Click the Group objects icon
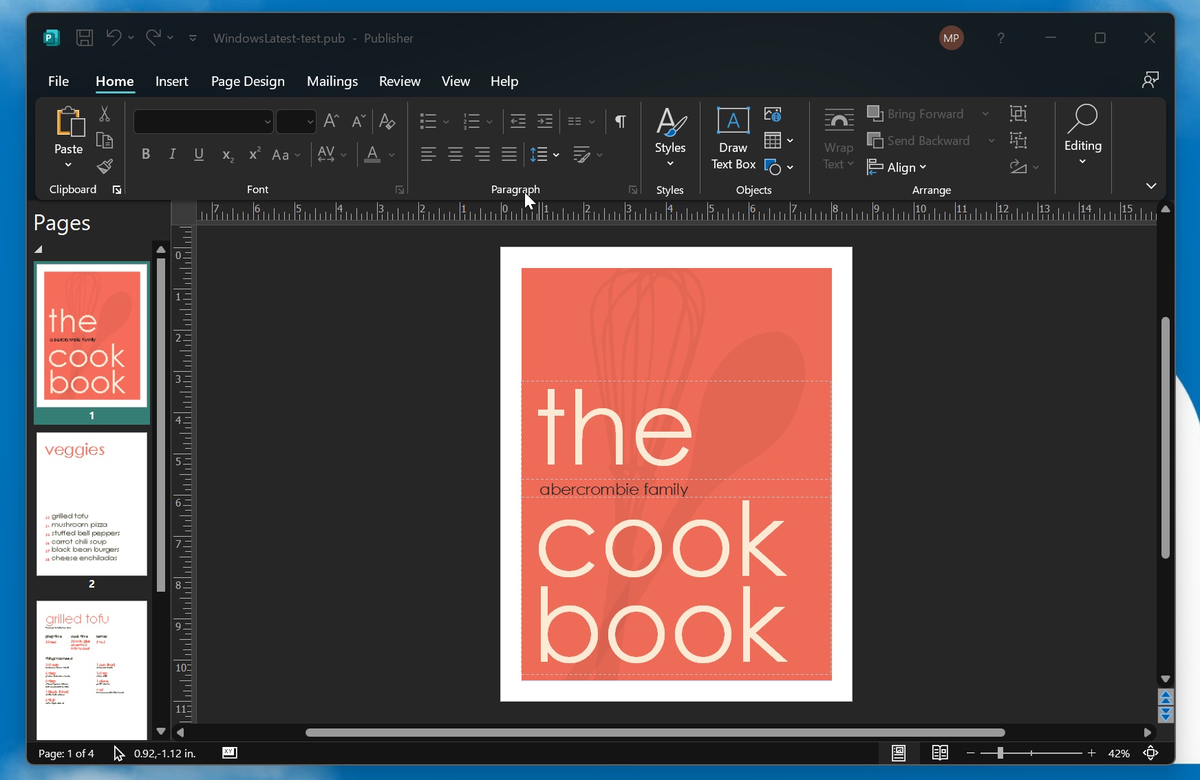1200x780 pixels. pyautogui.click(x=1018, y=114)
